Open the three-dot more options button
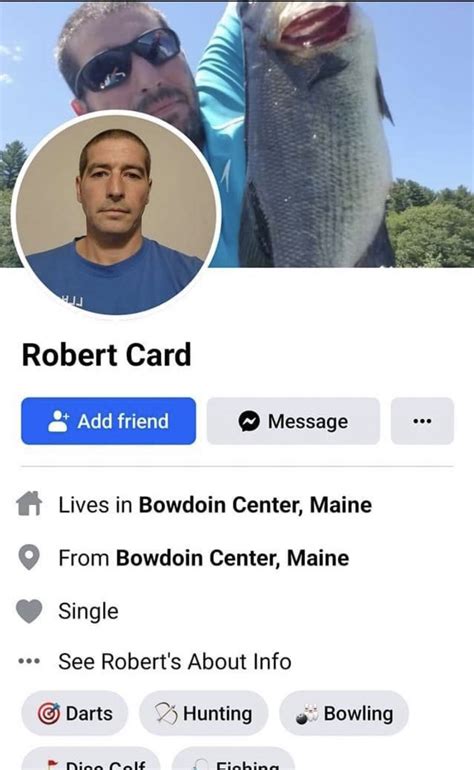The width and height of the screenshot is (474, 770). click(422, 421)
